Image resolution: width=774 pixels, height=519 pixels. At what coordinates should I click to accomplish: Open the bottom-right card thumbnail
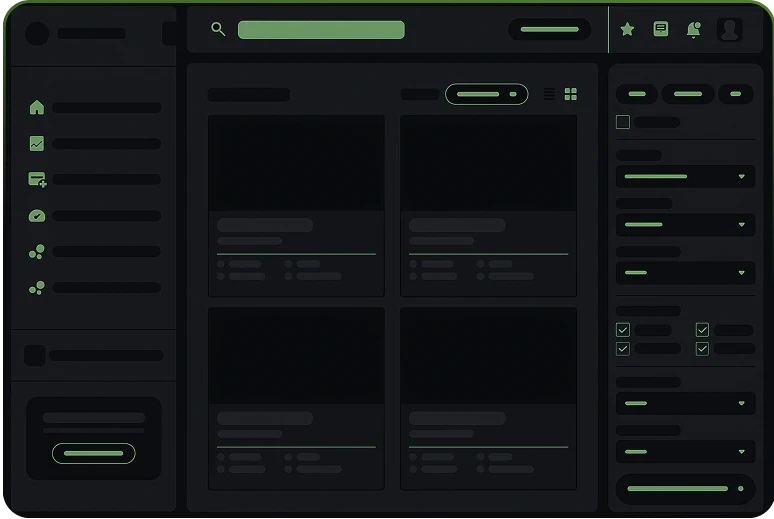coord(488,356)
